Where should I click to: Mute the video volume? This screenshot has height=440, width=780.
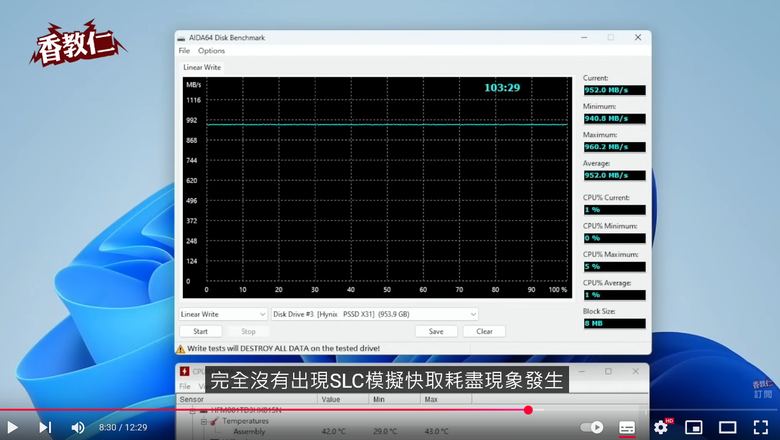click(78, 427)
